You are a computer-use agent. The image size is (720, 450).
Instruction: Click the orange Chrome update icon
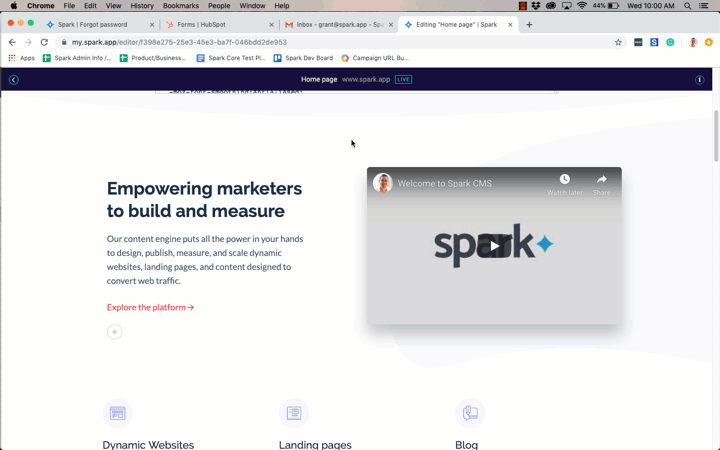pyautogui.click(x=709, y=42)
